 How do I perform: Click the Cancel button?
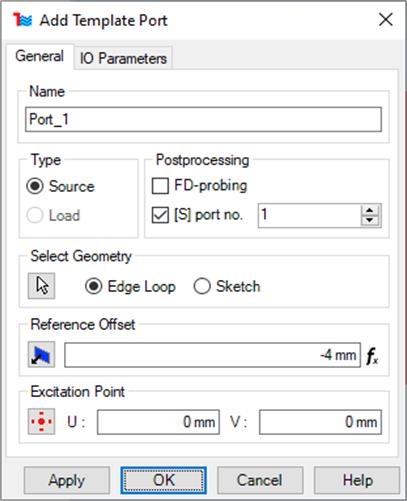coord(260,480)
